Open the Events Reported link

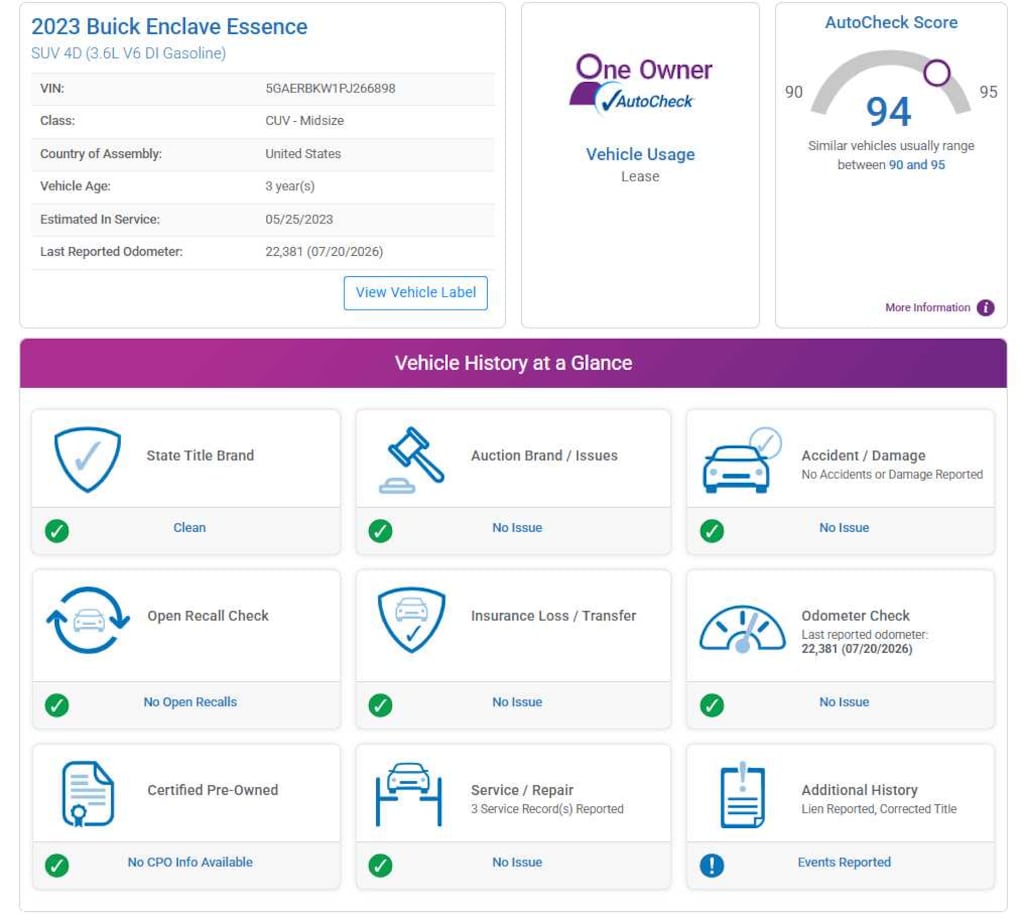pos(844,862)
